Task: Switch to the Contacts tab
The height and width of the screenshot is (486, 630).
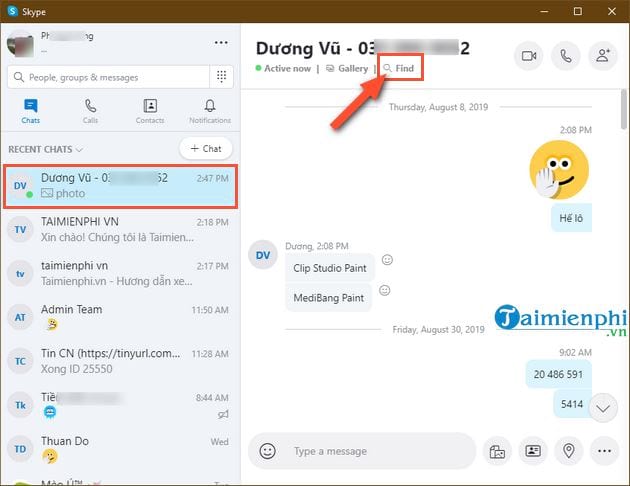Action: [150, 111]
